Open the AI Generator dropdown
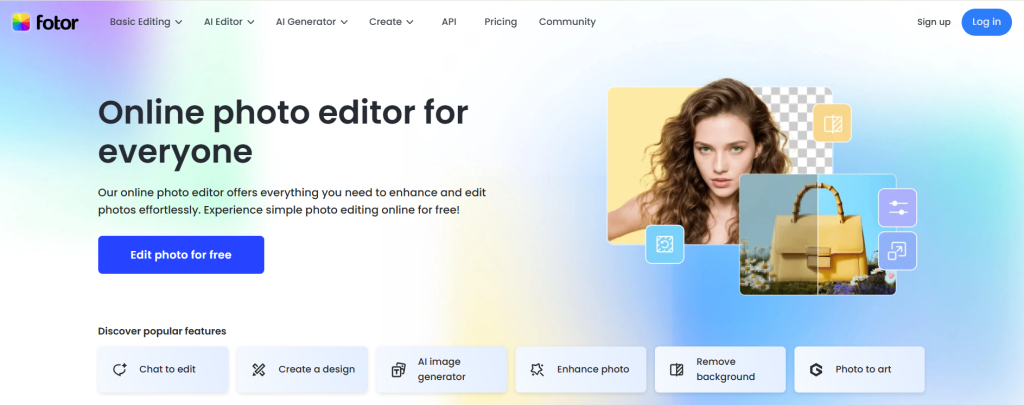Image resolution: width=1024 pixels, height=405 pixels. pos(311,22)
